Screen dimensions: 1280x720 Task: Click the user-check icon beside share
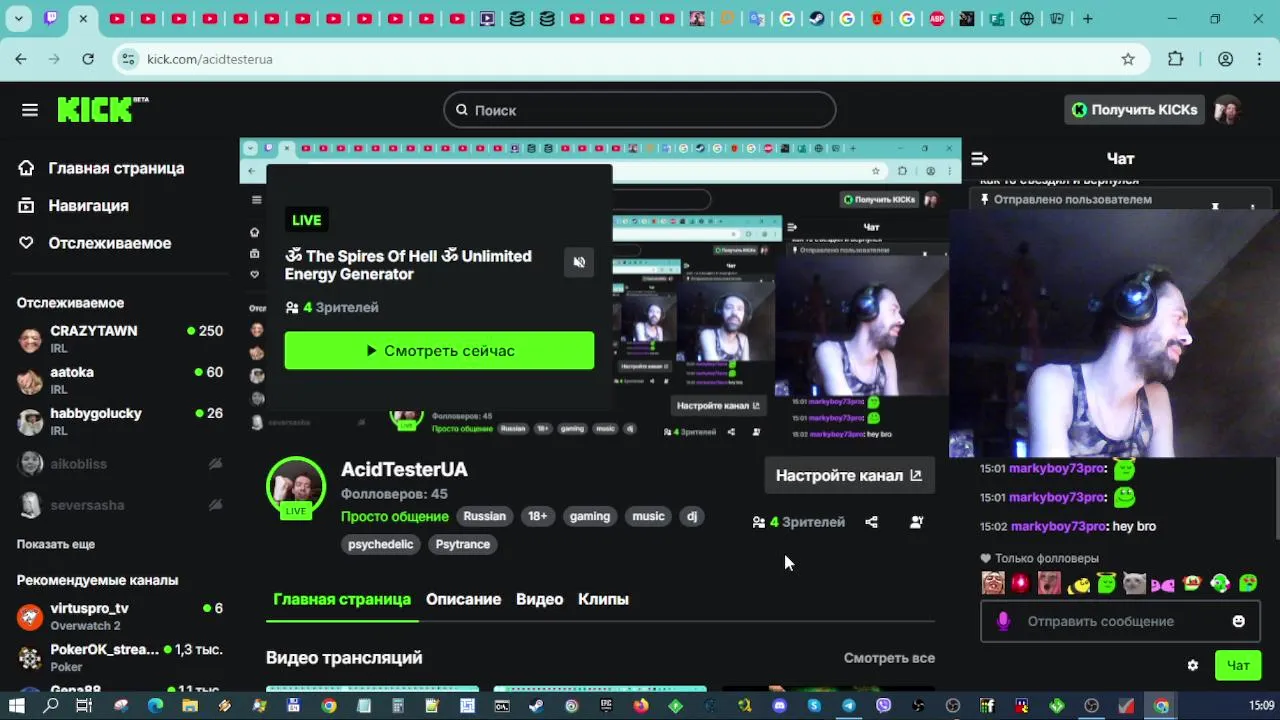pyautogui.click(x=916, y=522)
